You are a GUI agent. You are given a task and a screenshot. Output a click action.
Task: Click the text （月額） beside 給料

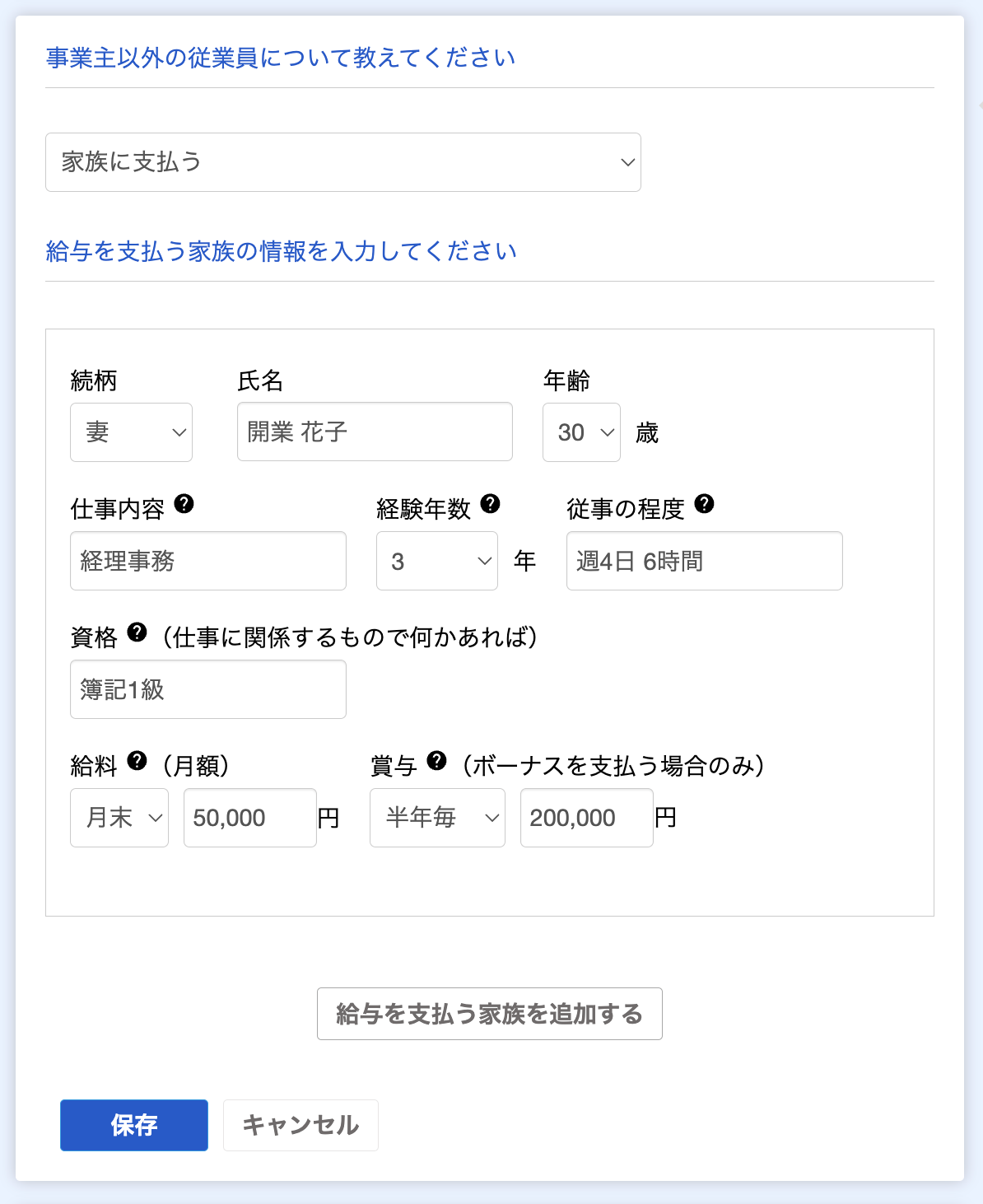pyautogui.click(x=196, y=766)
